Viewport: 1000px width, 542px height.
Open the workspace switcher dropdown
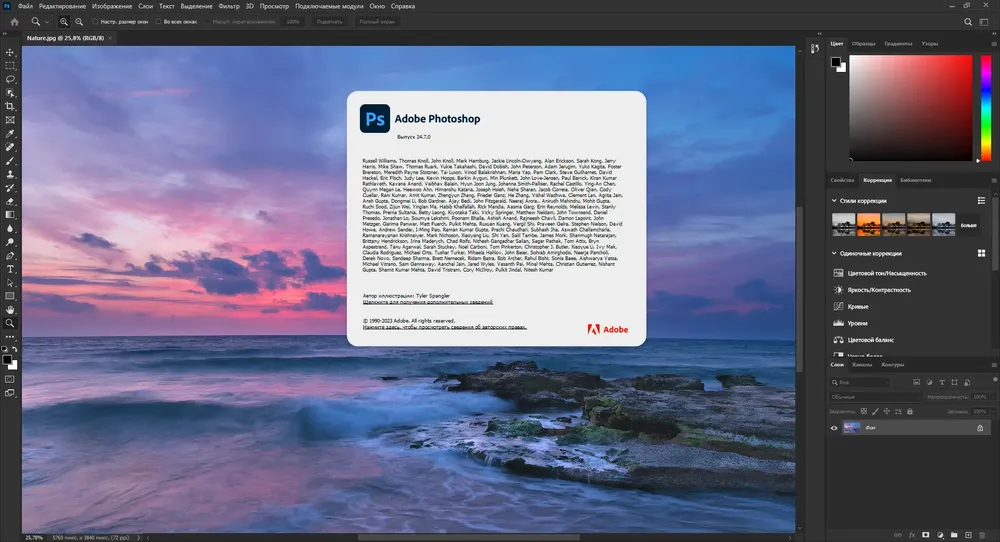[x=984, y=22]
